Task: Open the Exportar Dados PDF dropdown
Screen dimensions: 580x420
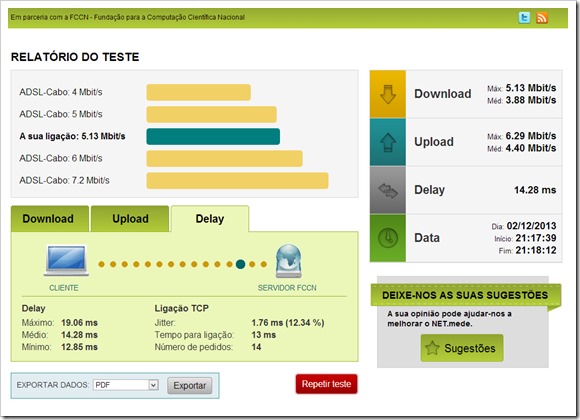Action: pyautogui.click(x=126, y=385)
